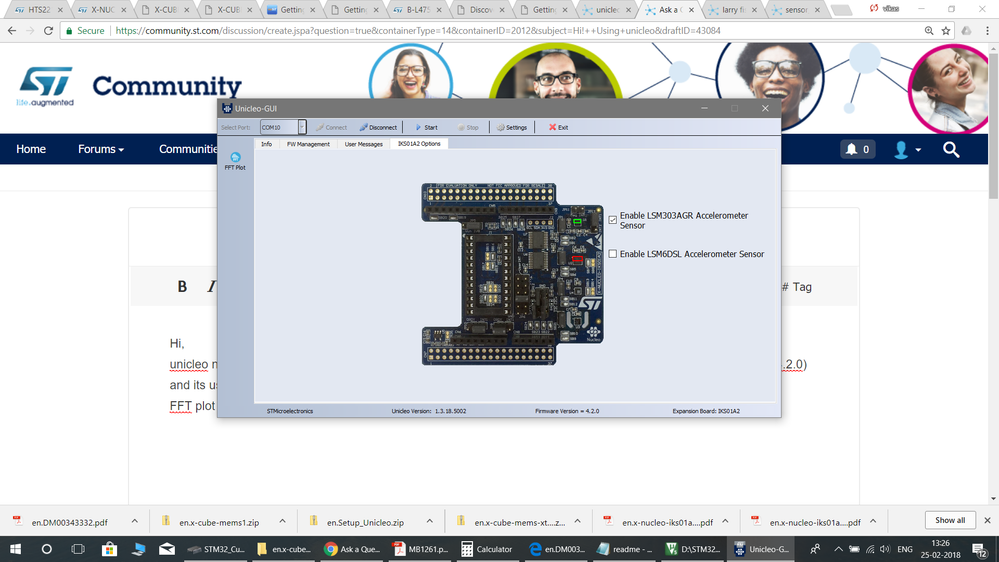Switch to Edge en.DM003 taskbar item
This screenshot has width=999, height=562.
557,549
